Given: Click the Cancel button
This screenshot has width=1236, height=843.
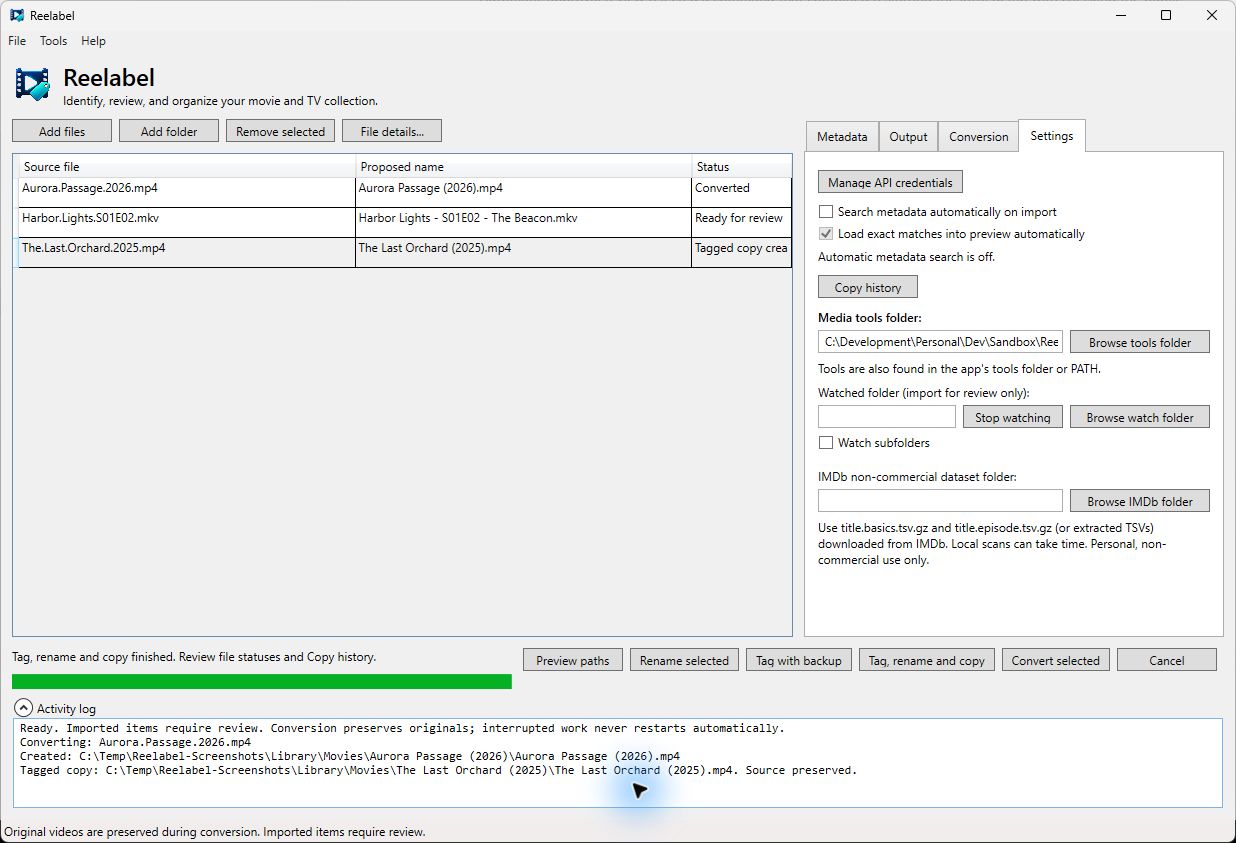Looking at the screenshot, I should coord(1167,660).
